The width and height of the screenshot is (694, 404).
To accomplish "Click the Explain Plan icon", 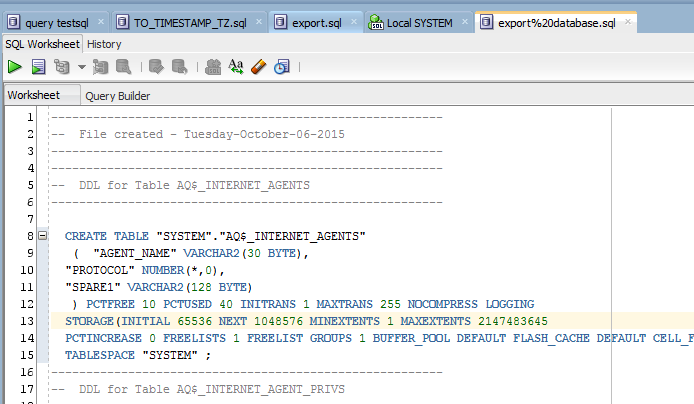I will [x=62, y=67].
